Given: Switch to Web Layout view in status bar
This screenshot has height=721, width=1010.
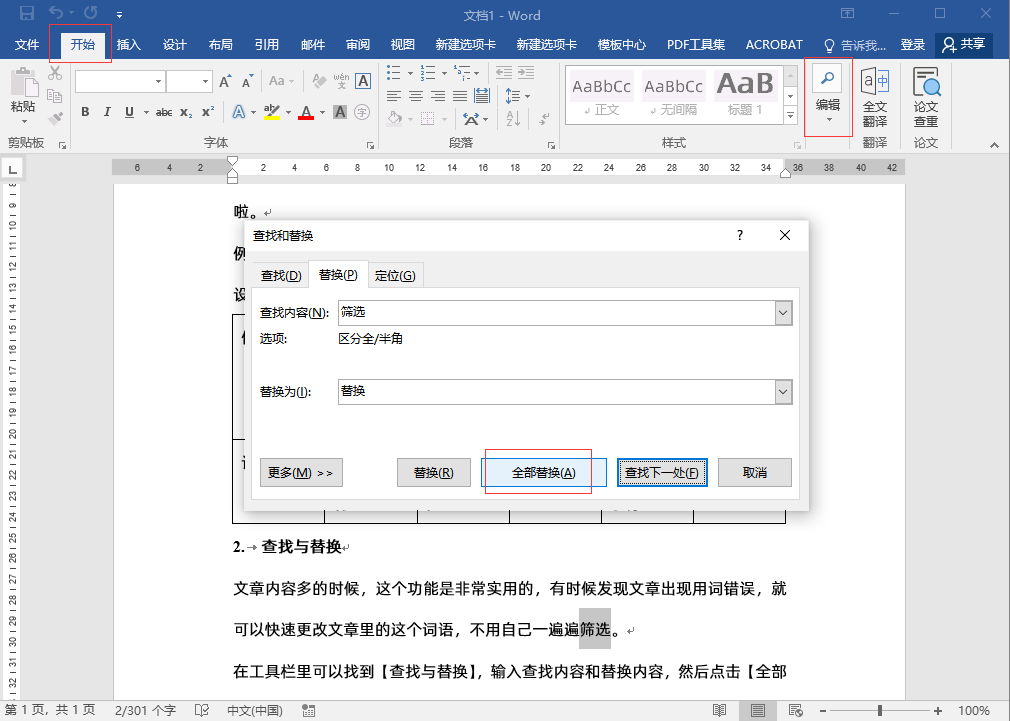Looking at the screenshot, I should click(798, 710).
